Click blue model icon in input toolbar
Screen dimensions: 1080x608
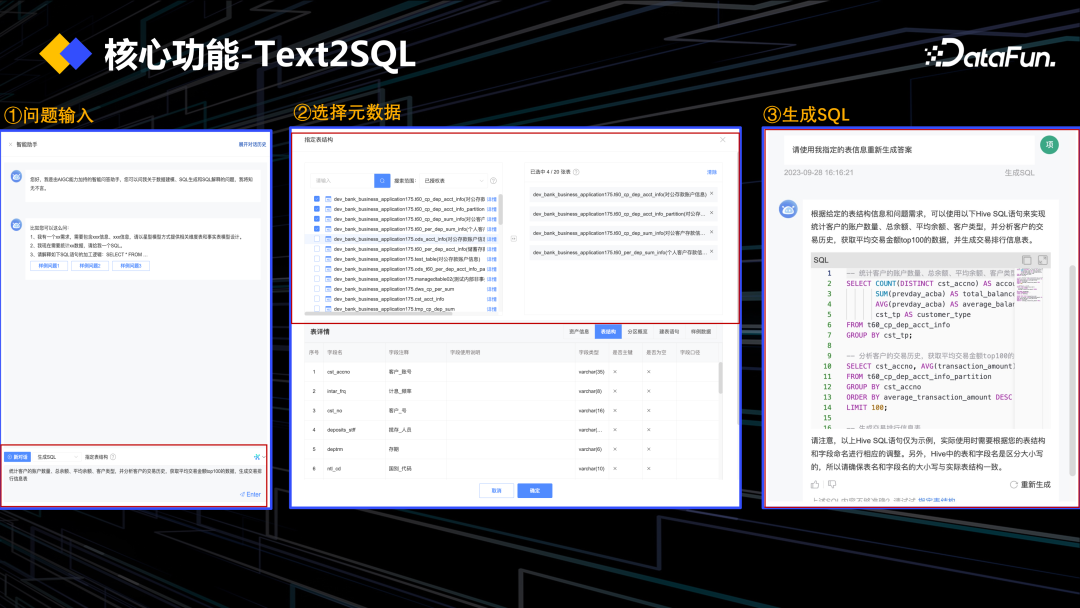[x=257, y=457]
